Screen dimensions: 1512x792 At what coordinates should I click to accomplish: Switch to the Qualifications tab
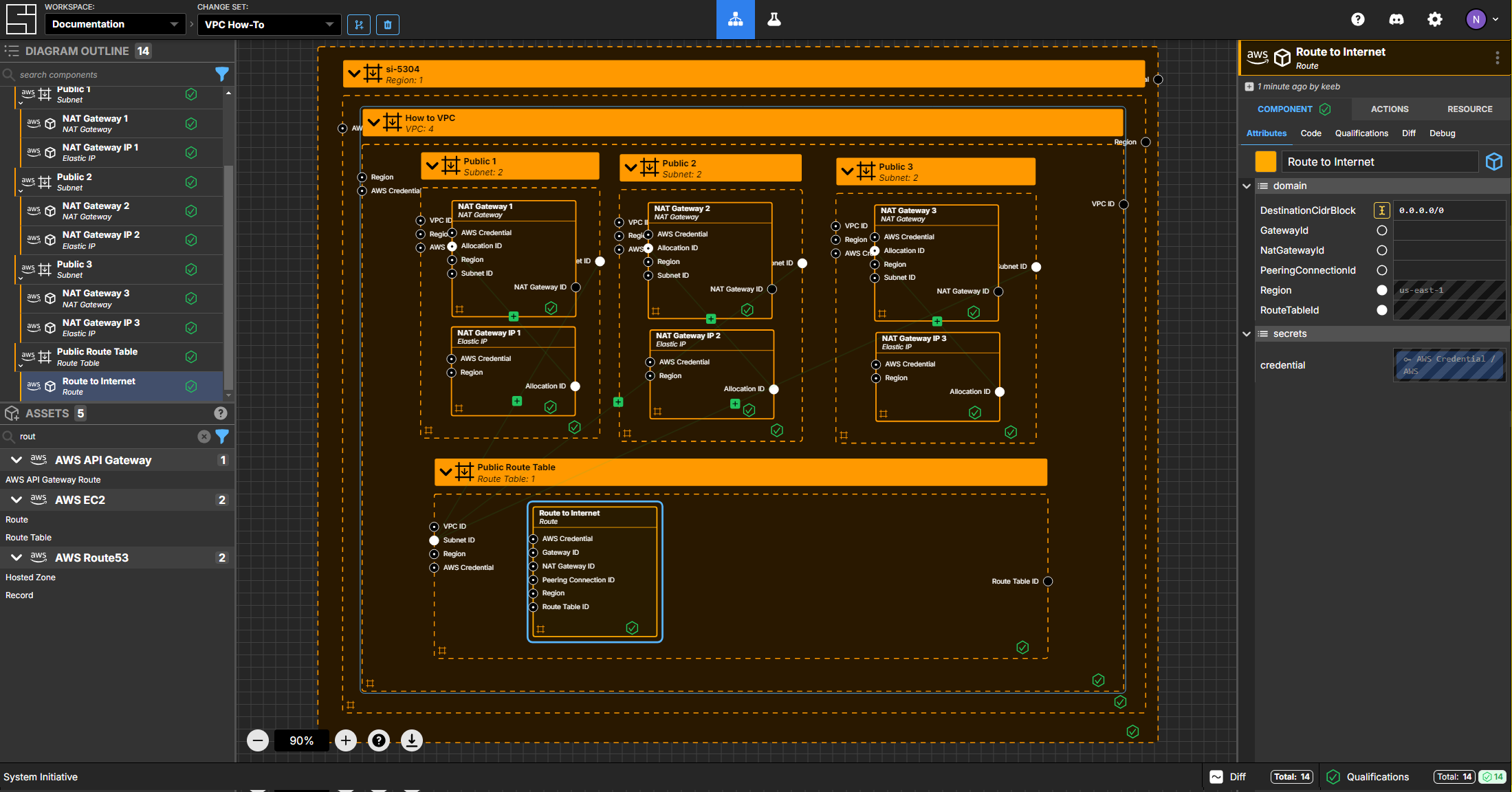point(1362,133)
